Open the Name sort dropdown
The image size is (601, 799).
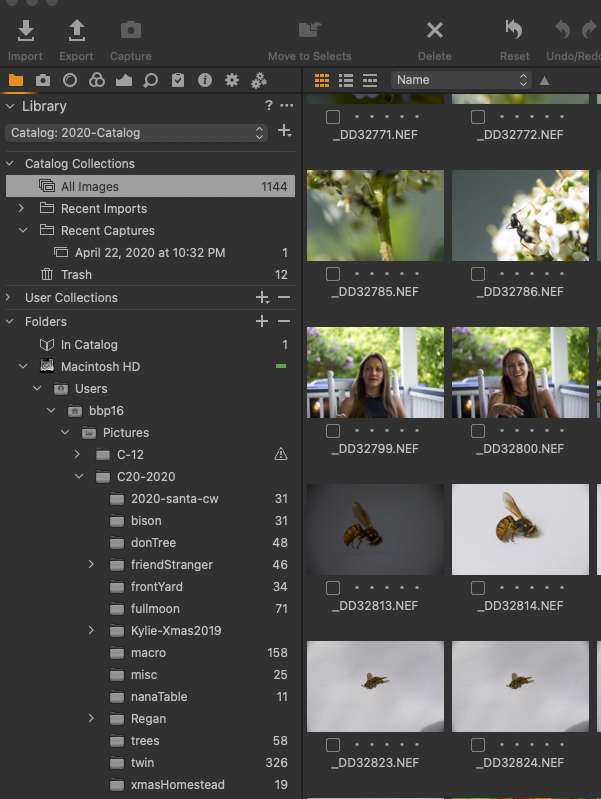pos(461,80)
